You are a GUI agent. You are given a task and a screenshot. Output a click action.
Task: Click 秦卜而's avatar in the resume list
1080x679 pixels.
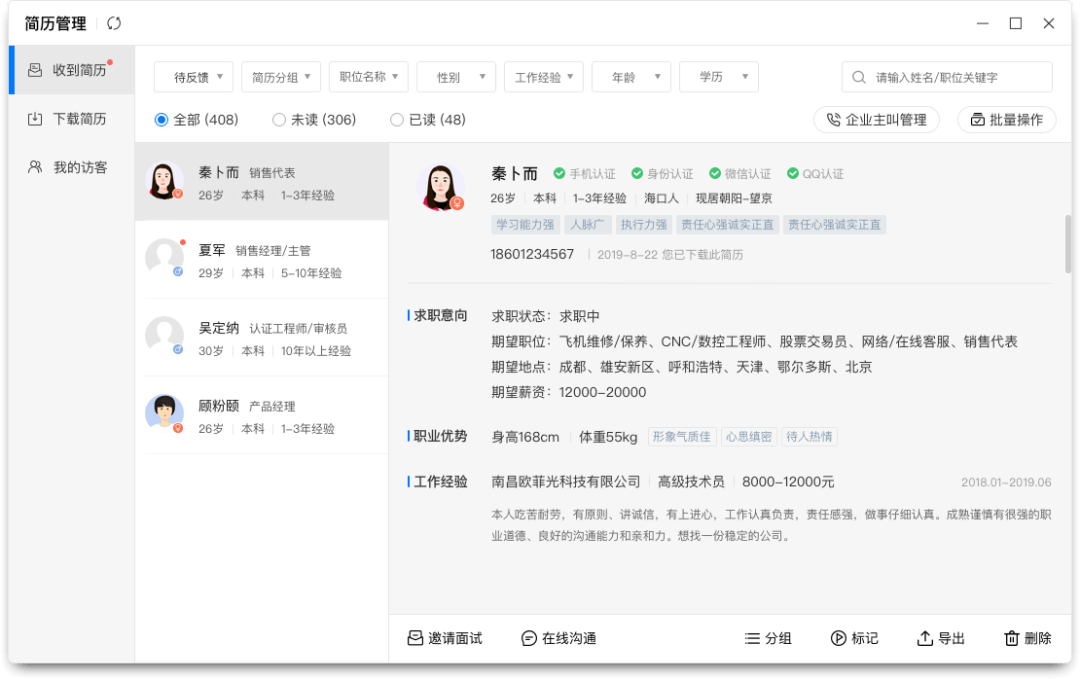click(x=164, y=181)
